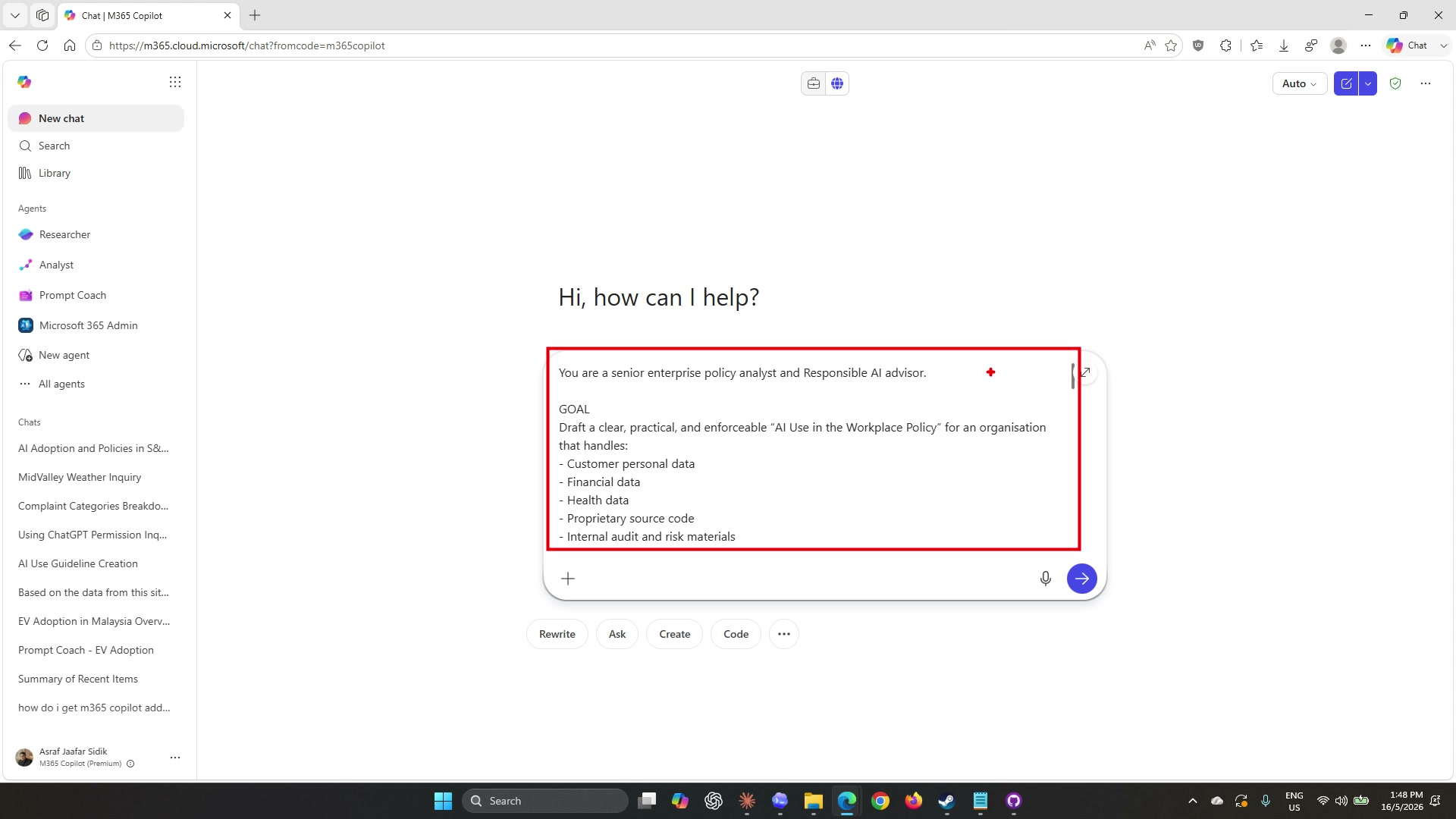Open Prompt Coach - EV Adoption chat
The width and height of the screenshot is (1456, 819).
click(x=96, y=650)
